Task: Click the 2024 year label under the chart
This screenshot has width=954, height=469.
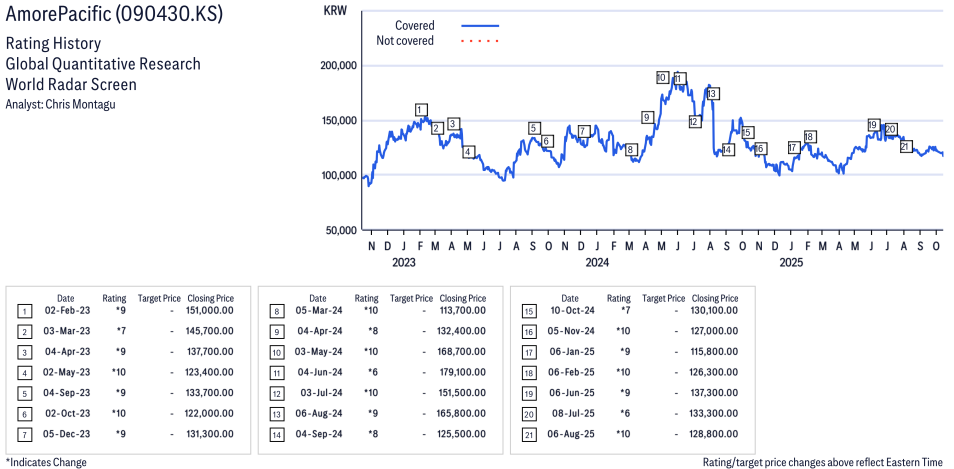Action: (x=597, y=263)
